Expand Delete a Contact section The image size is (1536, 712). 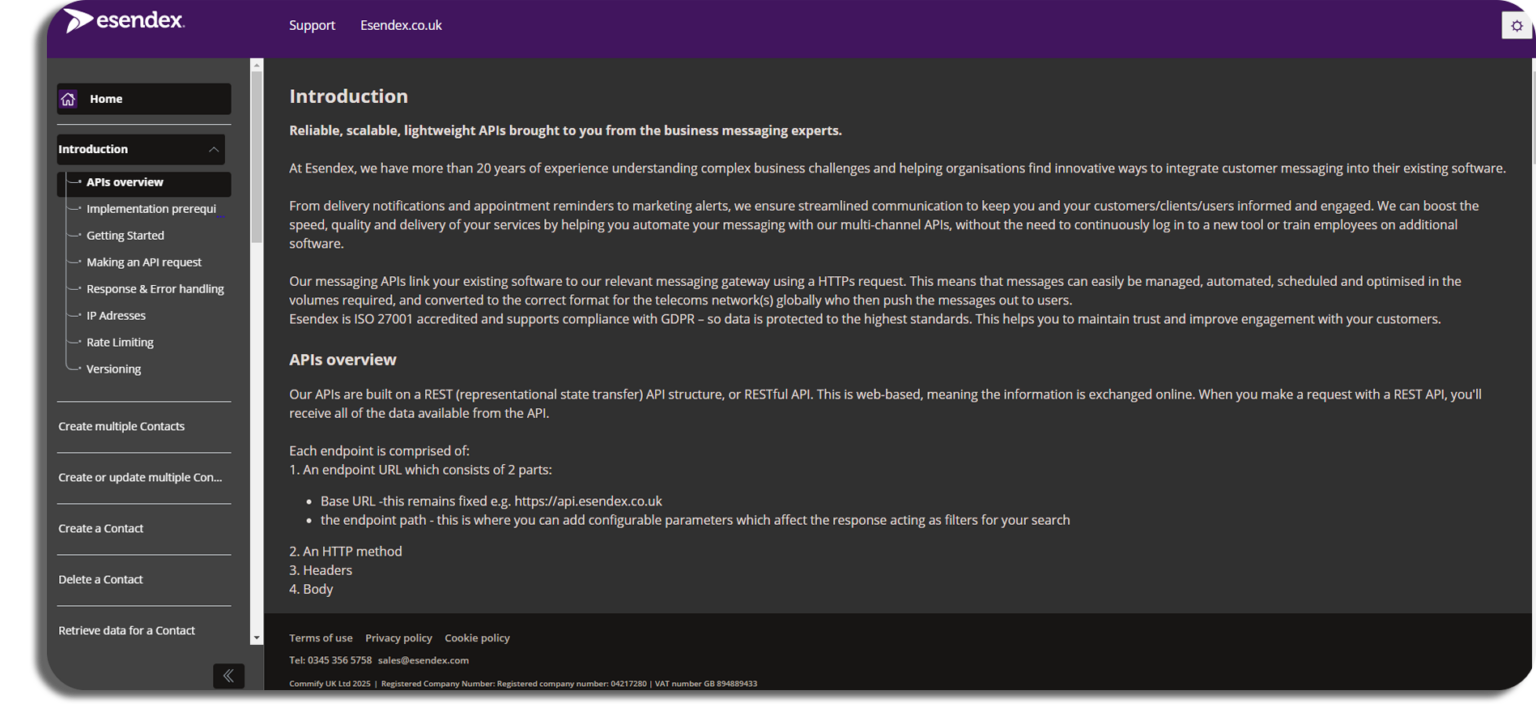(x=100, y=579)
